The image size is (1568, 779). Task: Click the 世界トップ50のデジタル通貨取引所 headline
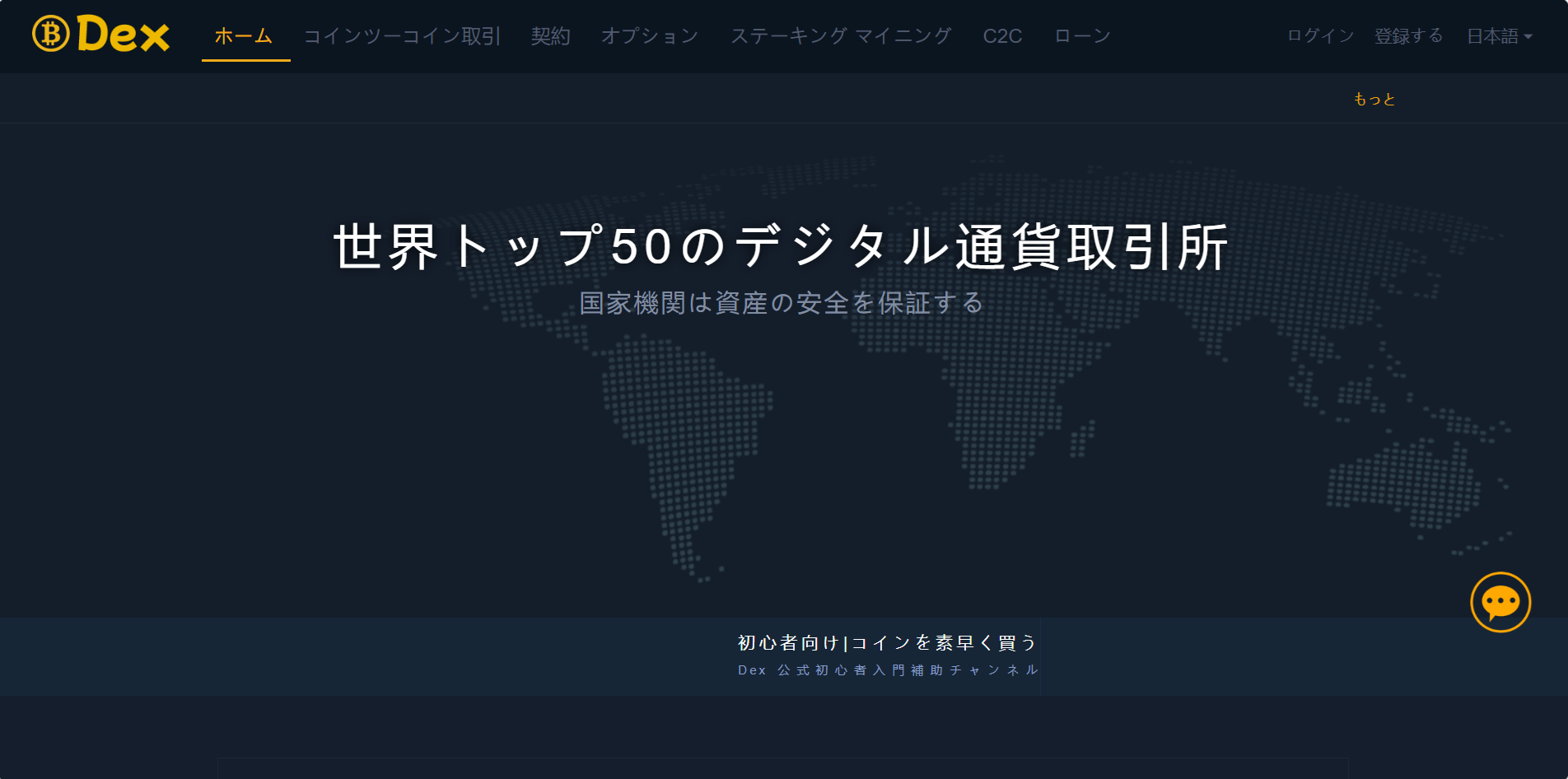click(781, 246)
